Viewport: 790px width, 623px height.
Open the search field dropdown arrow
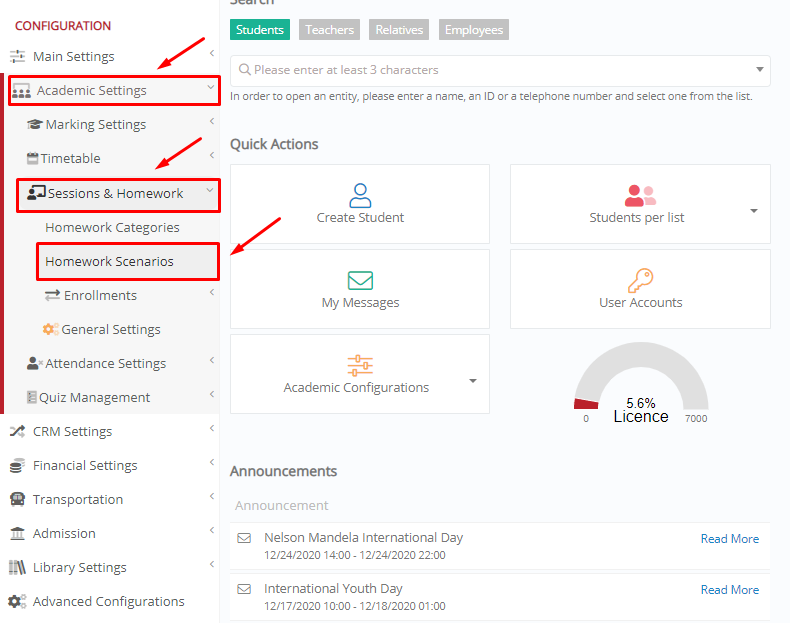[x=760, y=70]
